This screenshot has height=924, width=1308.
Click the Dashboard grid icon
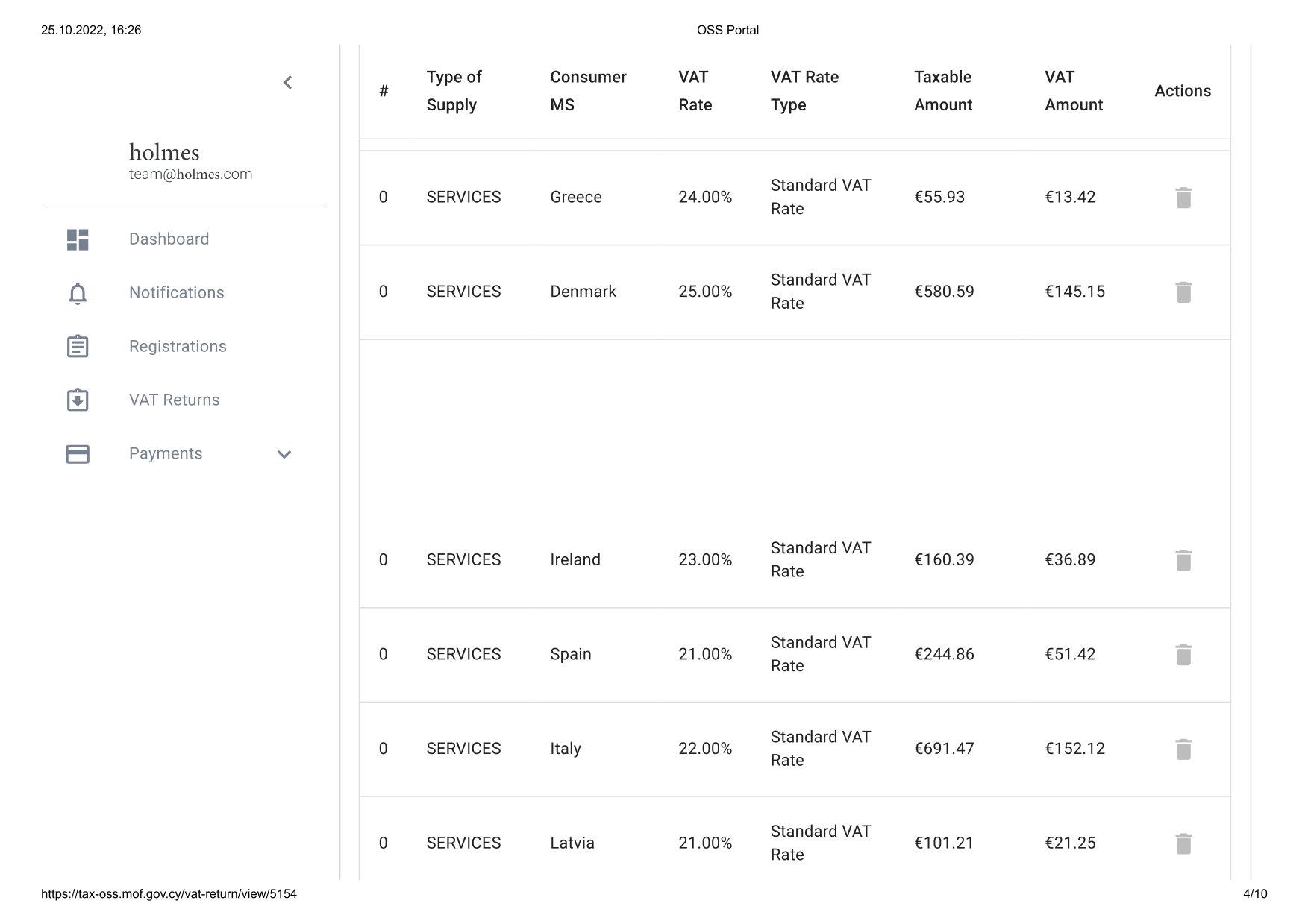[78, 239]
